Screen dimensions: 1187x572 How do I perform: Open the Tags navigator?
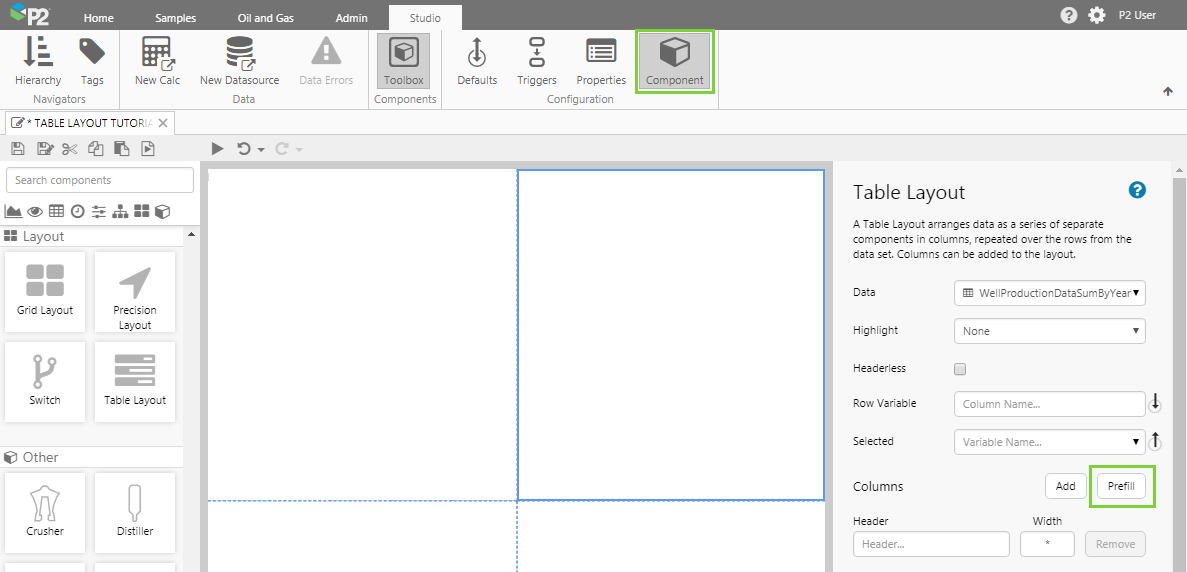[x=92, y=61]
